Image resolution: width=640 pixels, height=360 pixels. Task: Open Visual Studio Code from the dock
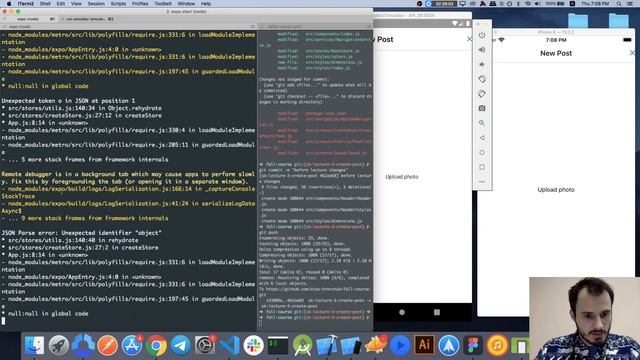(x=229, y=345)
